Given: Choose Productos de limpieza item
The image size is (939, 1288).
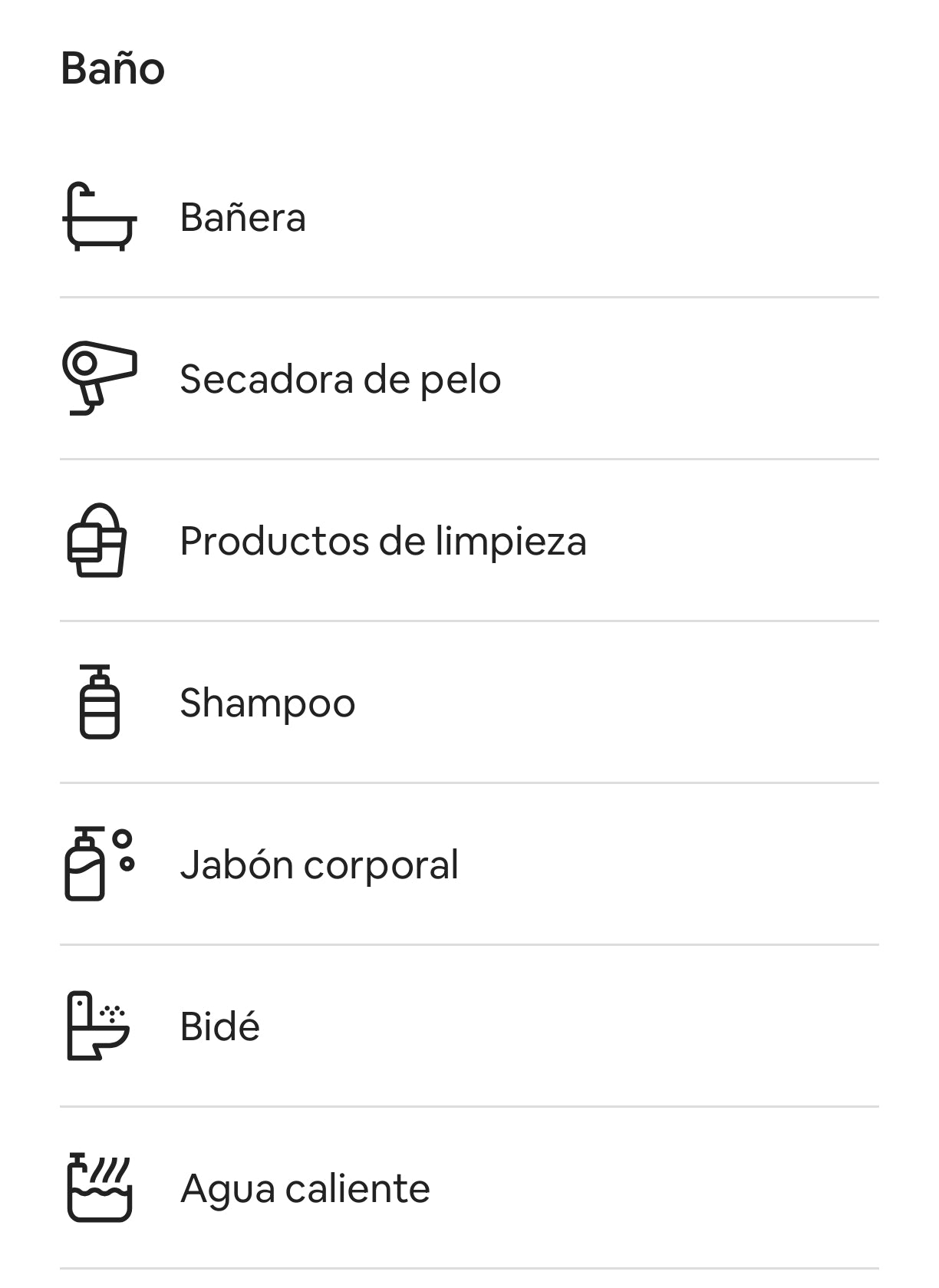Looking at the screenshot, I should (384, 541).
